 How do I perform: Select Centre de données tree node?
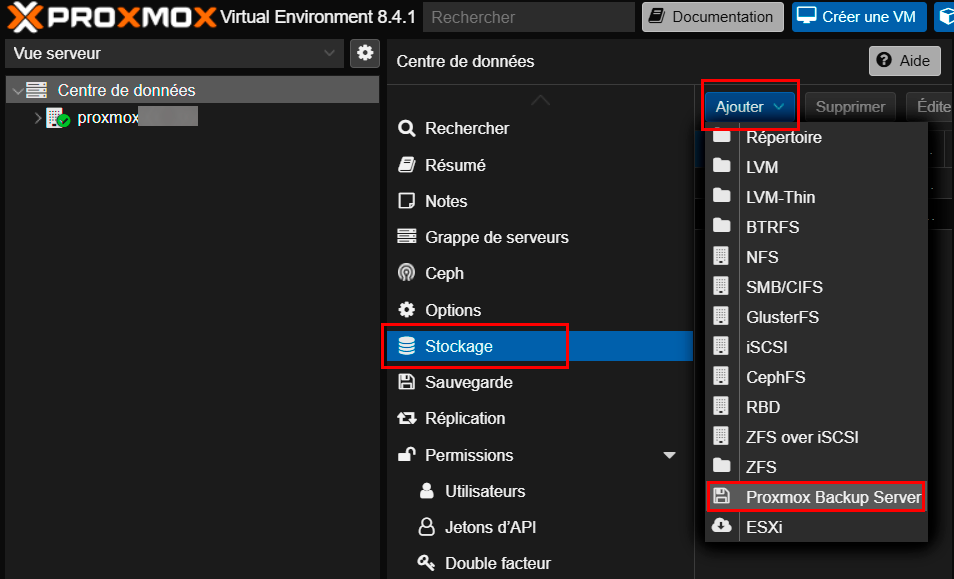click(x=192, y=90)
